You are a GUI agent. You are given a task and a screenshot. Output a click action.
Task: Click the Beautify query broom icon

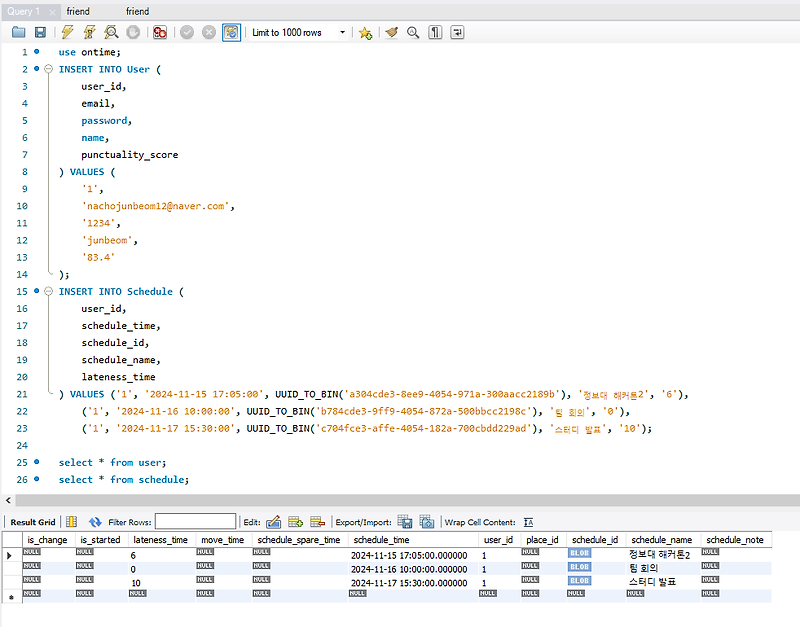(x=391, y=32)
